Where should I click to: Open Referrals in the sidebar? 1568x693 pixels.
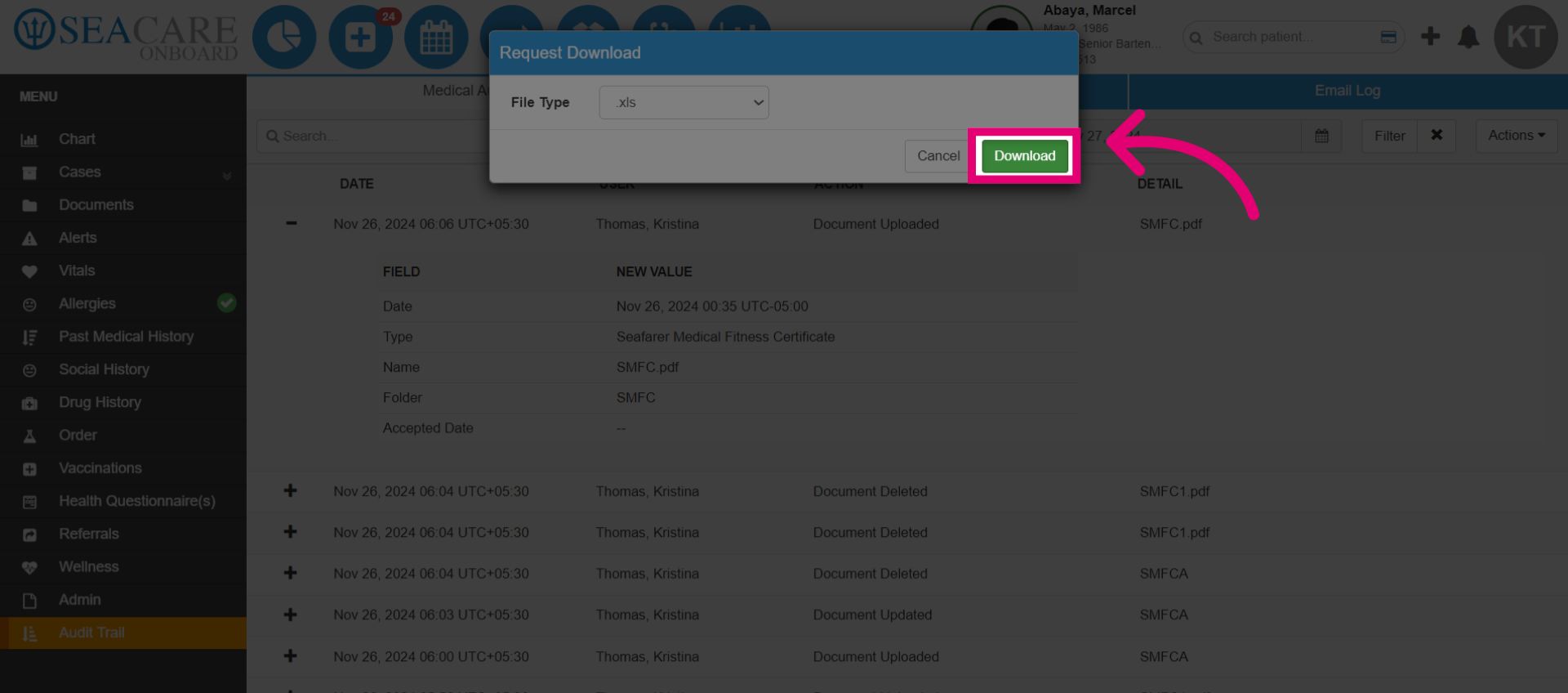tap(88, 534)
